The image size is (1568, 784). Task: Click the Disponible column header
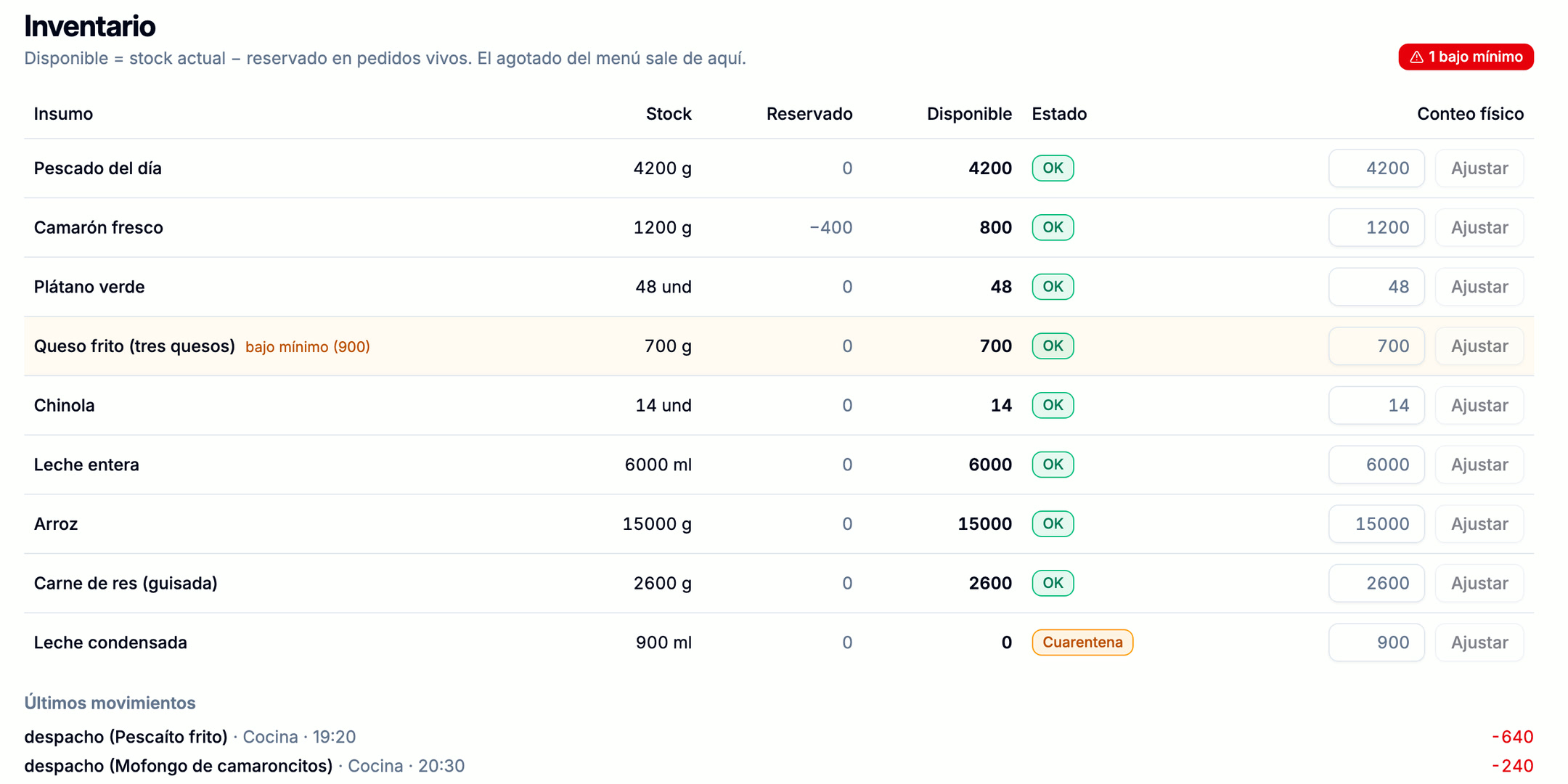pos(969,114)
